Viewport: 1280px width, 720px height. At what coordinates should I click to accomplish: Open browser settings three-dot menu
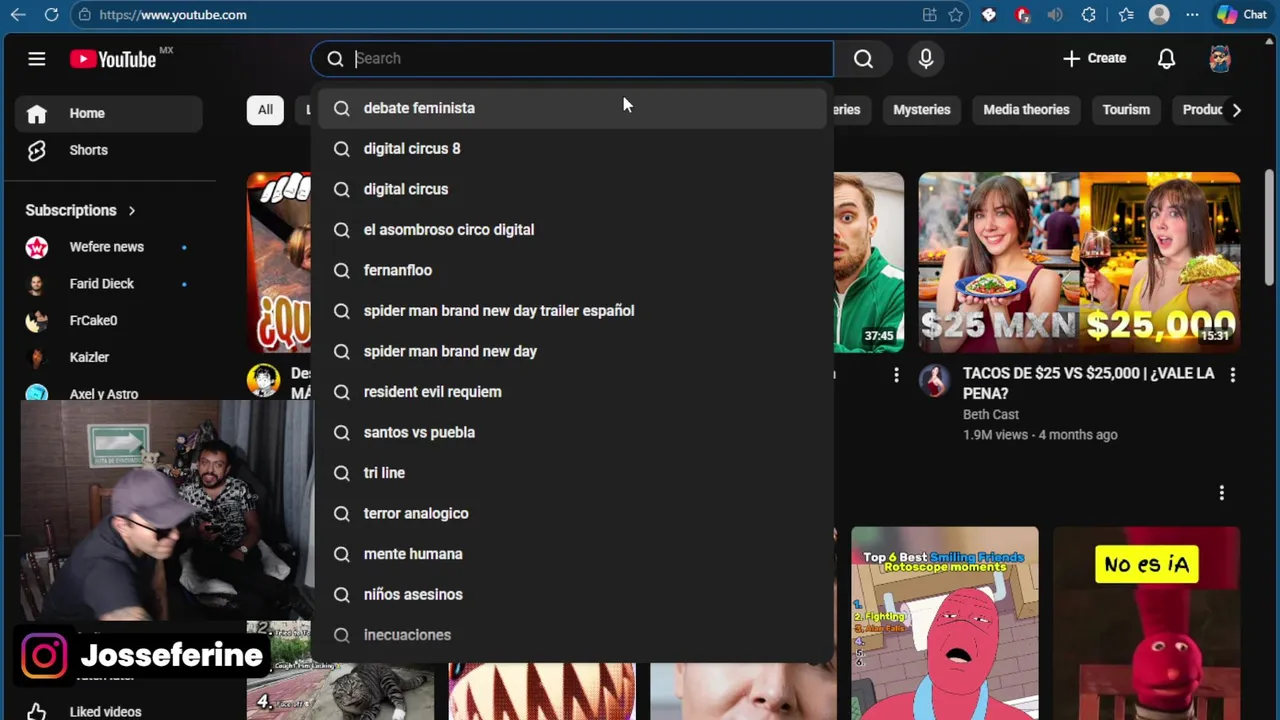point(1192,15)
